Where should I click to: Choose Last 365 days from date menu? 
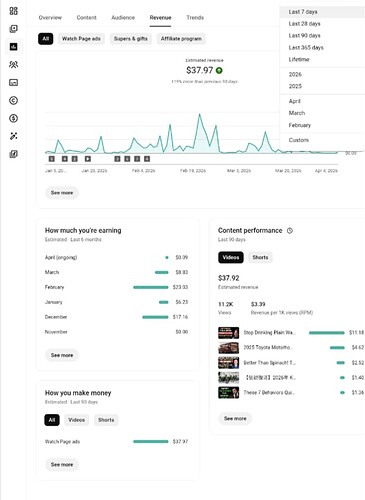coord(322,48)
